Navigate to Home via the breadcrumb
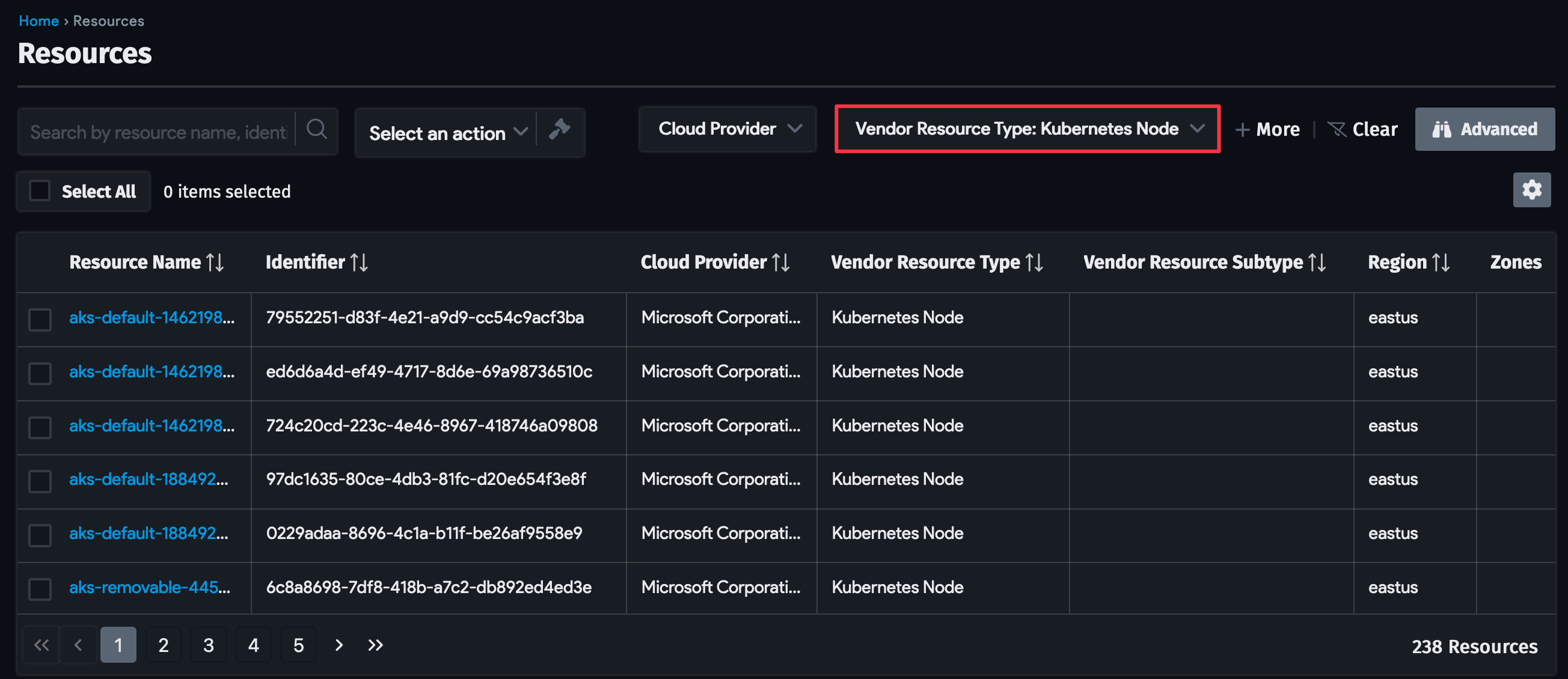 (x=38, y=20)
